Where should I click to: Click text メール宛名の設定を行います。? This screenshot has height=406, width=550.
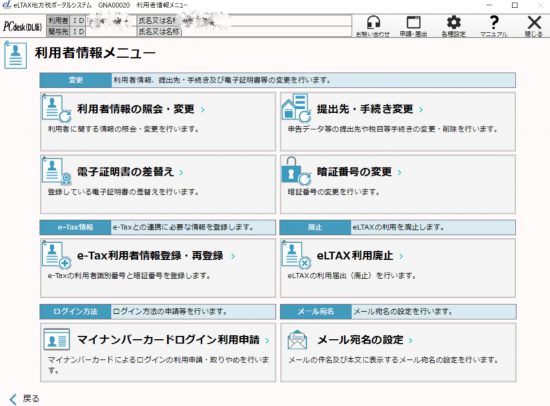(403, 312)
